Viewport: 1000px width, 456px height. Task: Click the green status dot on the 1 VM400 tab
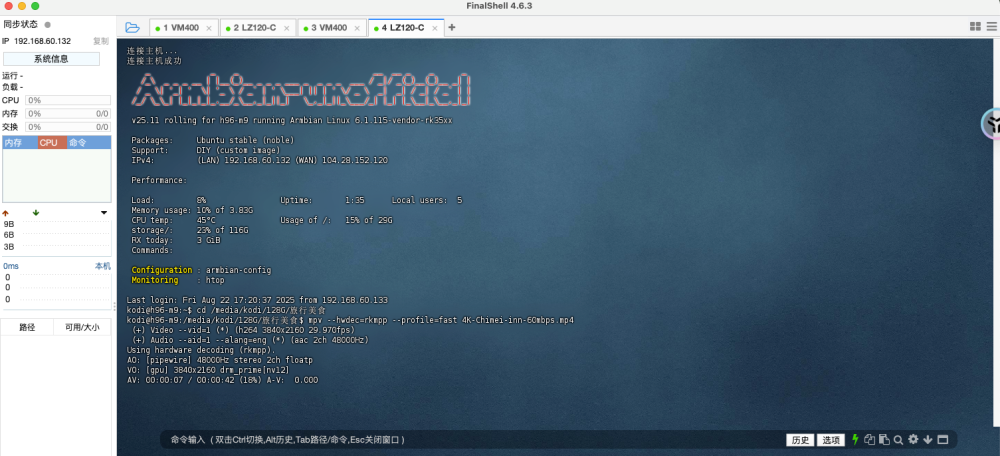pos(158,28)
